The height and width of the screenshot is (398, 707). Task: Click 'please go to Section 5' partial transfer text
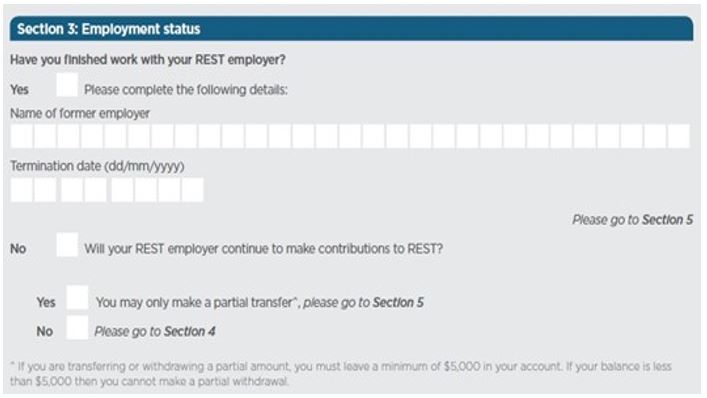363,302
